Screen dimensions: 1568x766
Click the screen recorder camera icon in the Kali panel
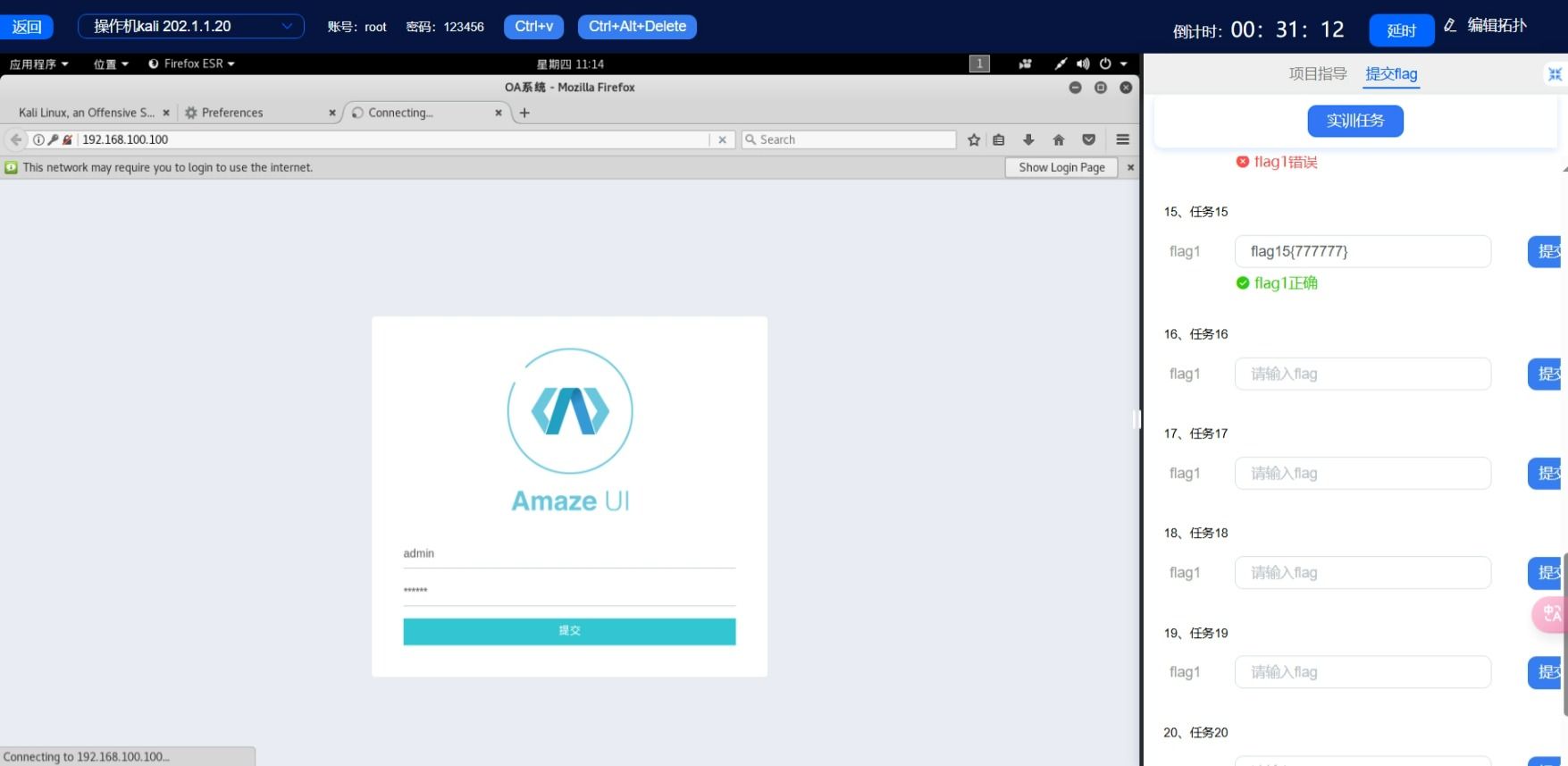click(x=1025, y=63)
